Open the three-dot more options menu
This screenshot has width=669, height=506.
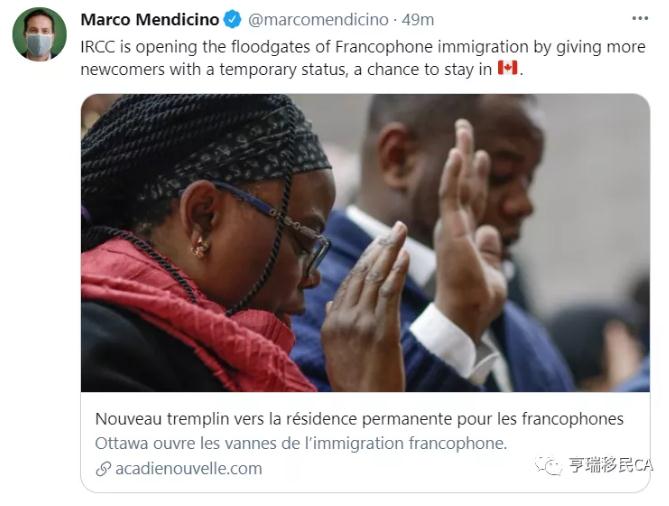(x=640, y=18)
